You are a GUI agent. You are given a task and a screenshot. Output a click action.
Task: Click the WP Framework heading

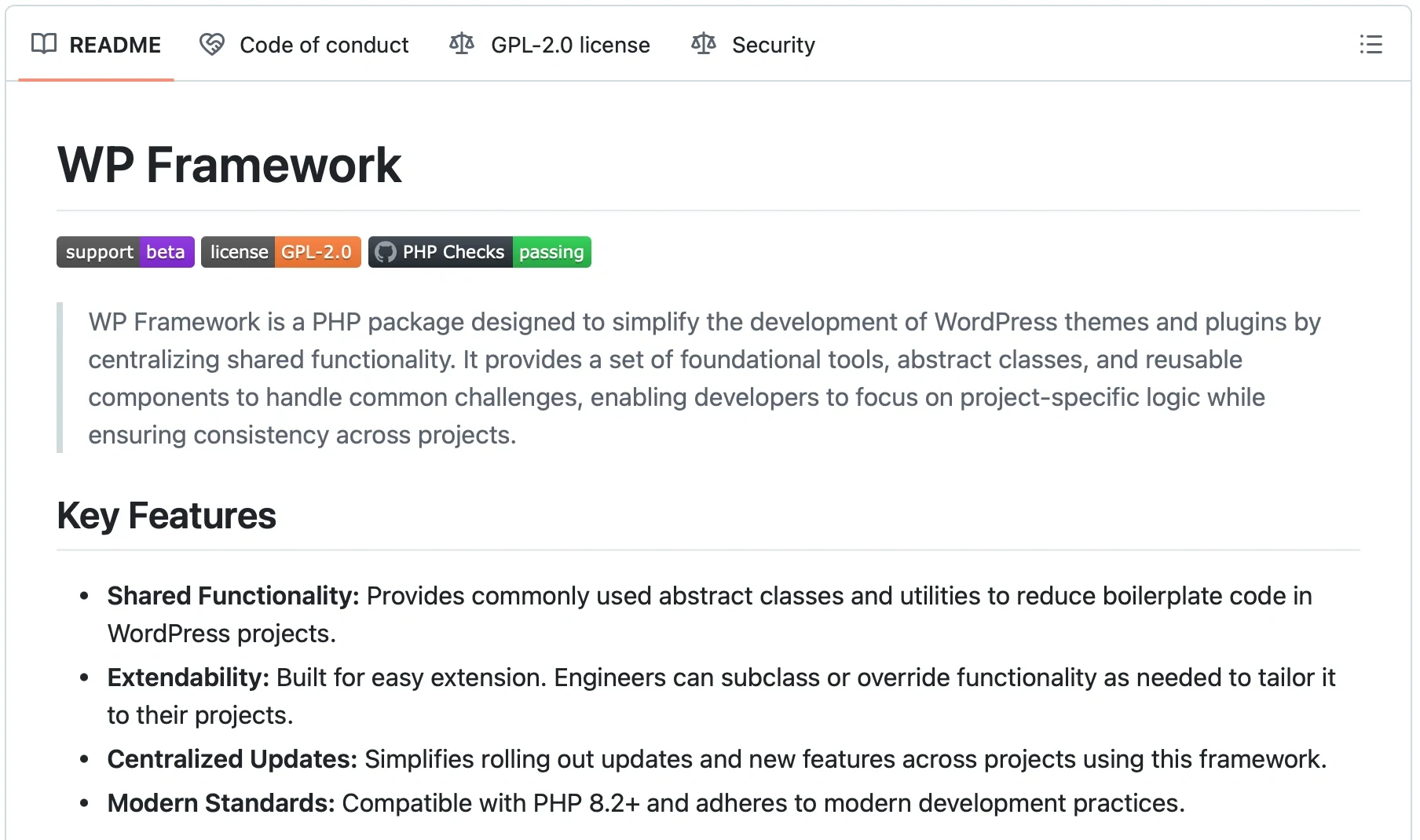tap(229, 165)
